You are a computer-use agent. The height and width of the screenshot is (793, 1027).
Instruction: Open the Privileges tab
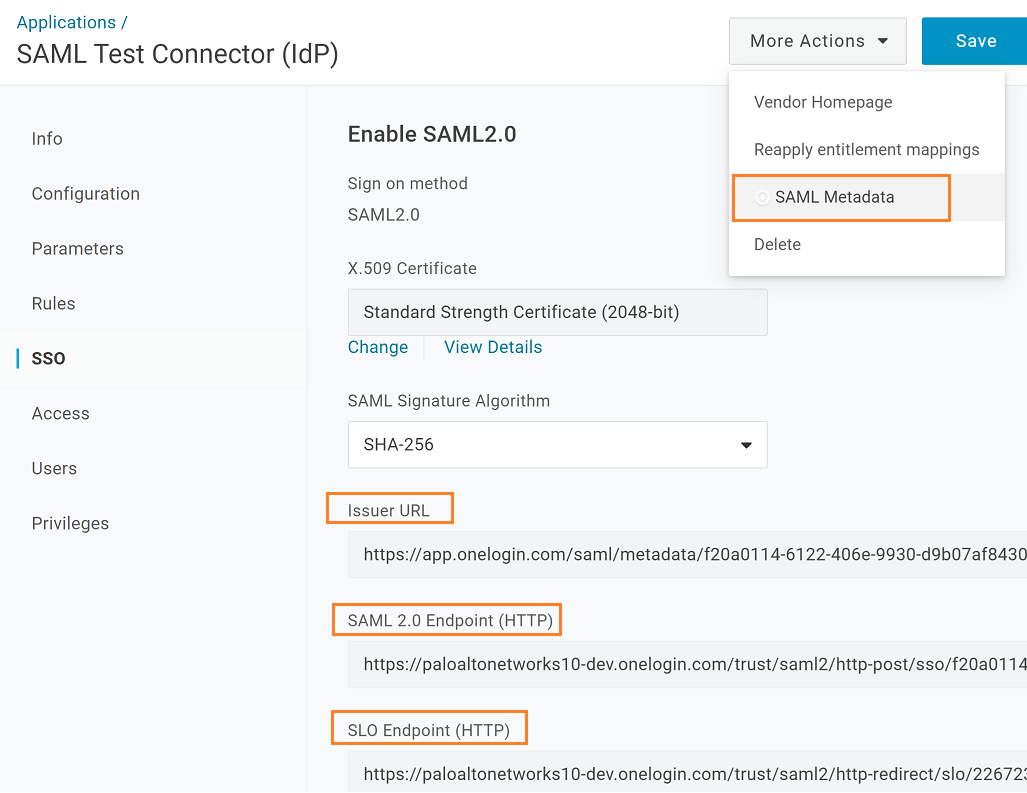click(70, 524)
